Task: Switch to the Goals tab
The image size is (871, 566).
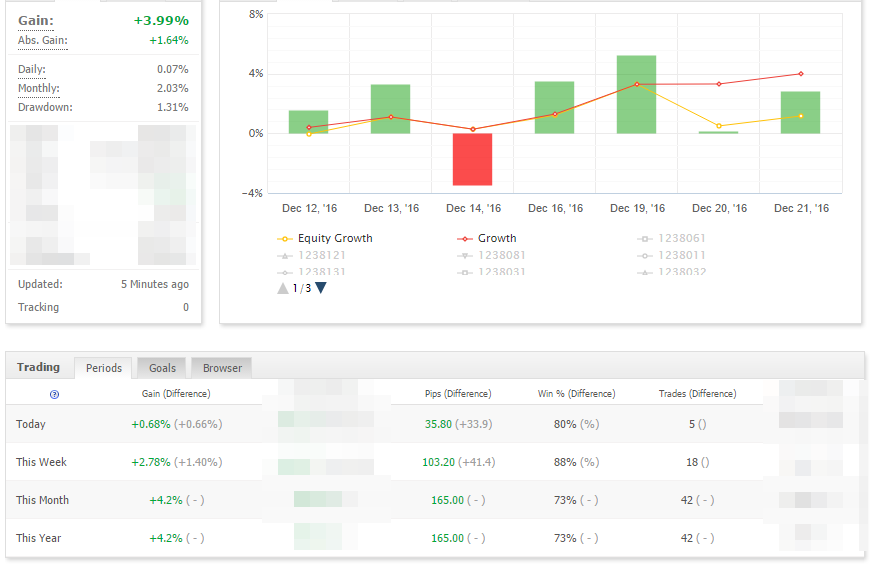Action: pyautogui.click(x=162, y=368)
